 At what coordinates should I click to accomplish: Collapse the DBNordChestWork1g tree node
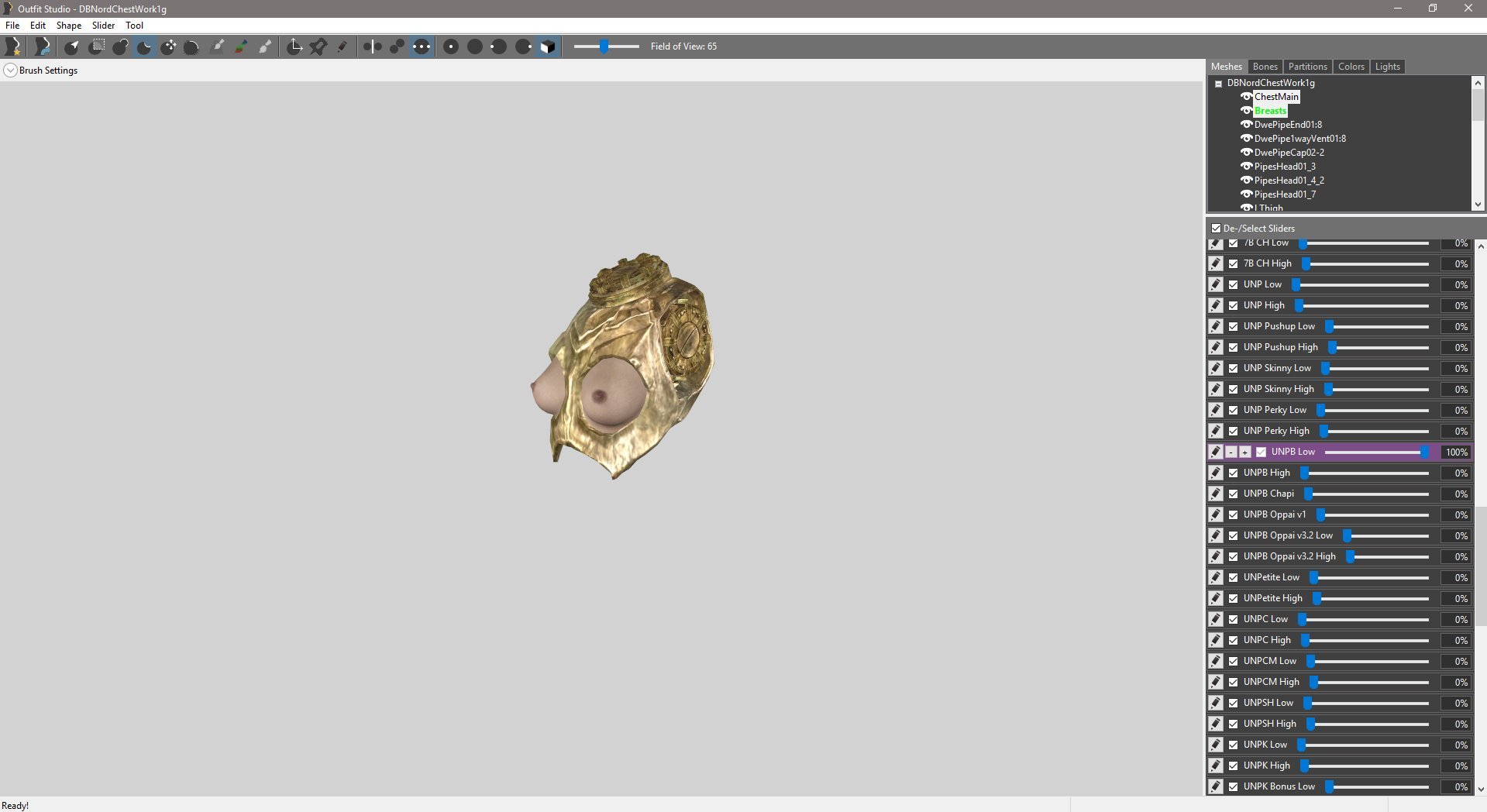(1218, 84)
